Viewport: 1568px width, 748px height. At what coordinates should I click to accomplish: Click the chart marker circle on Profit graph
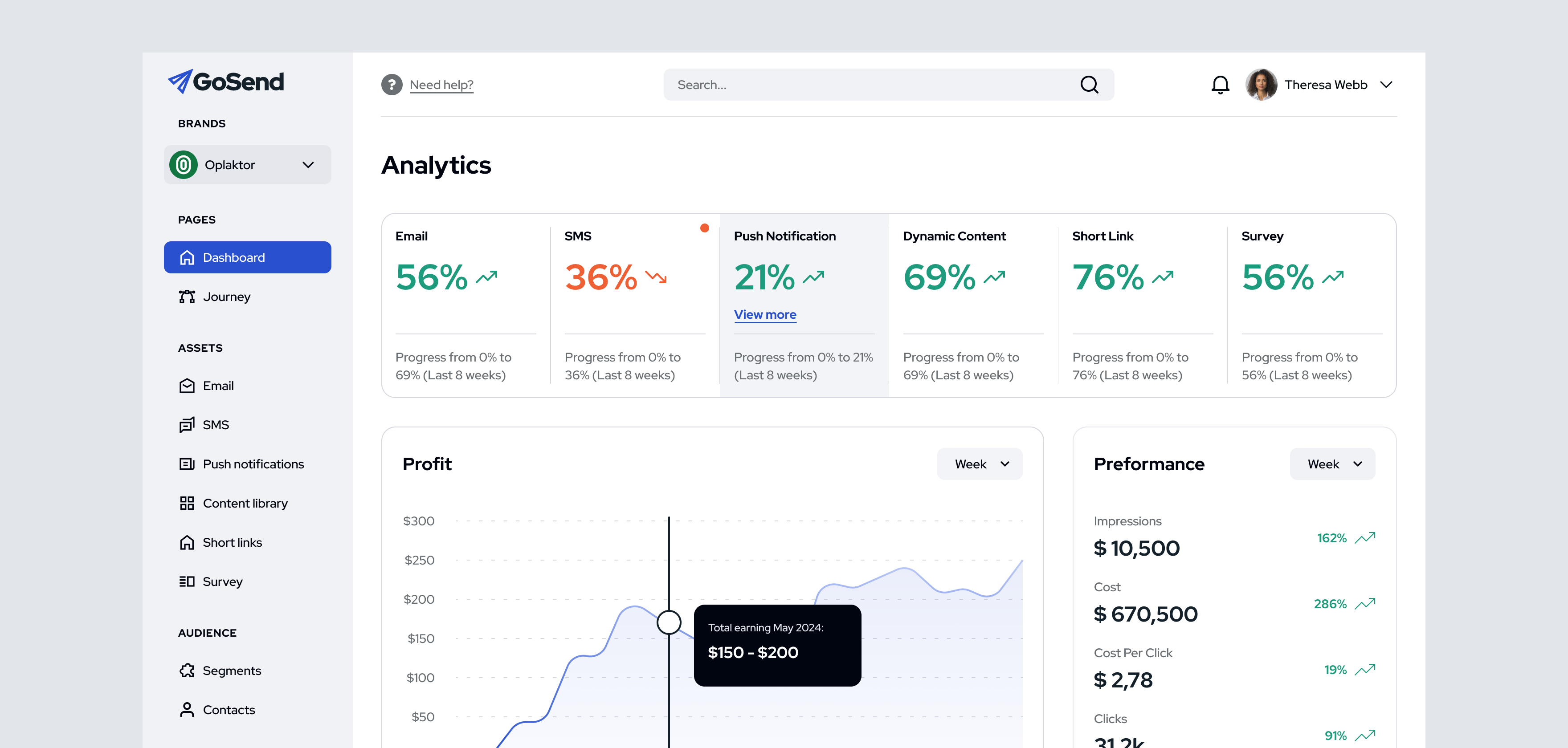point(669,622)
